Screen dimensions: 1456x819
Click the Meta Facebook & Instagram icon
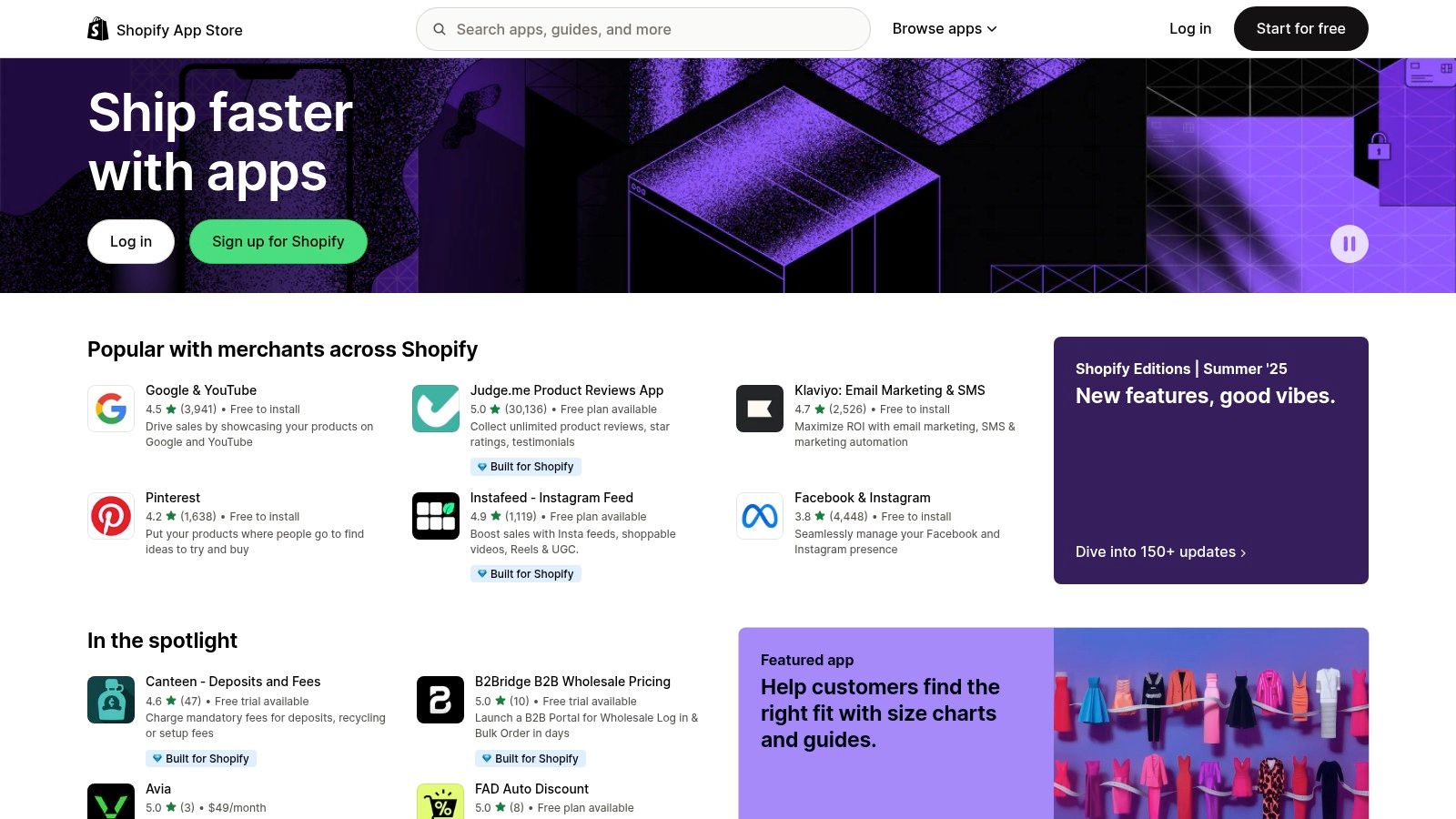click(759, 516)
